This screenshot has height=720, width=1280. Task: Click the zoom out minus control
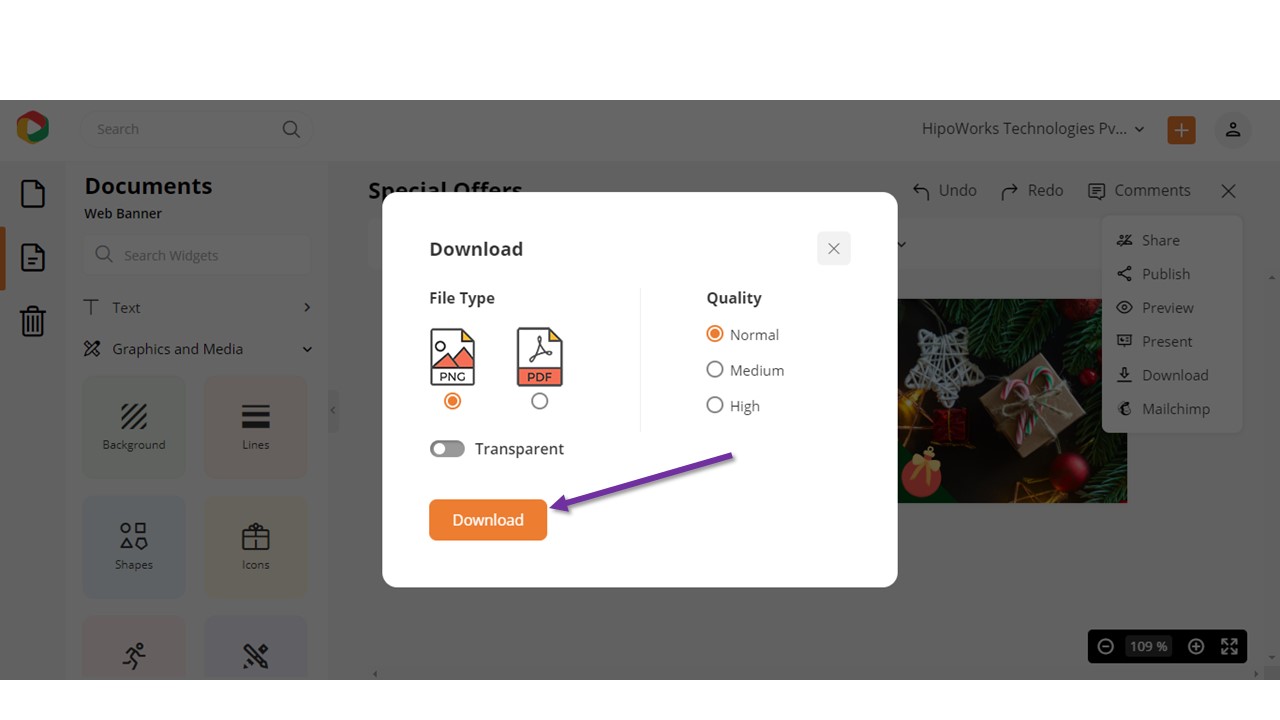(1105, 646)
